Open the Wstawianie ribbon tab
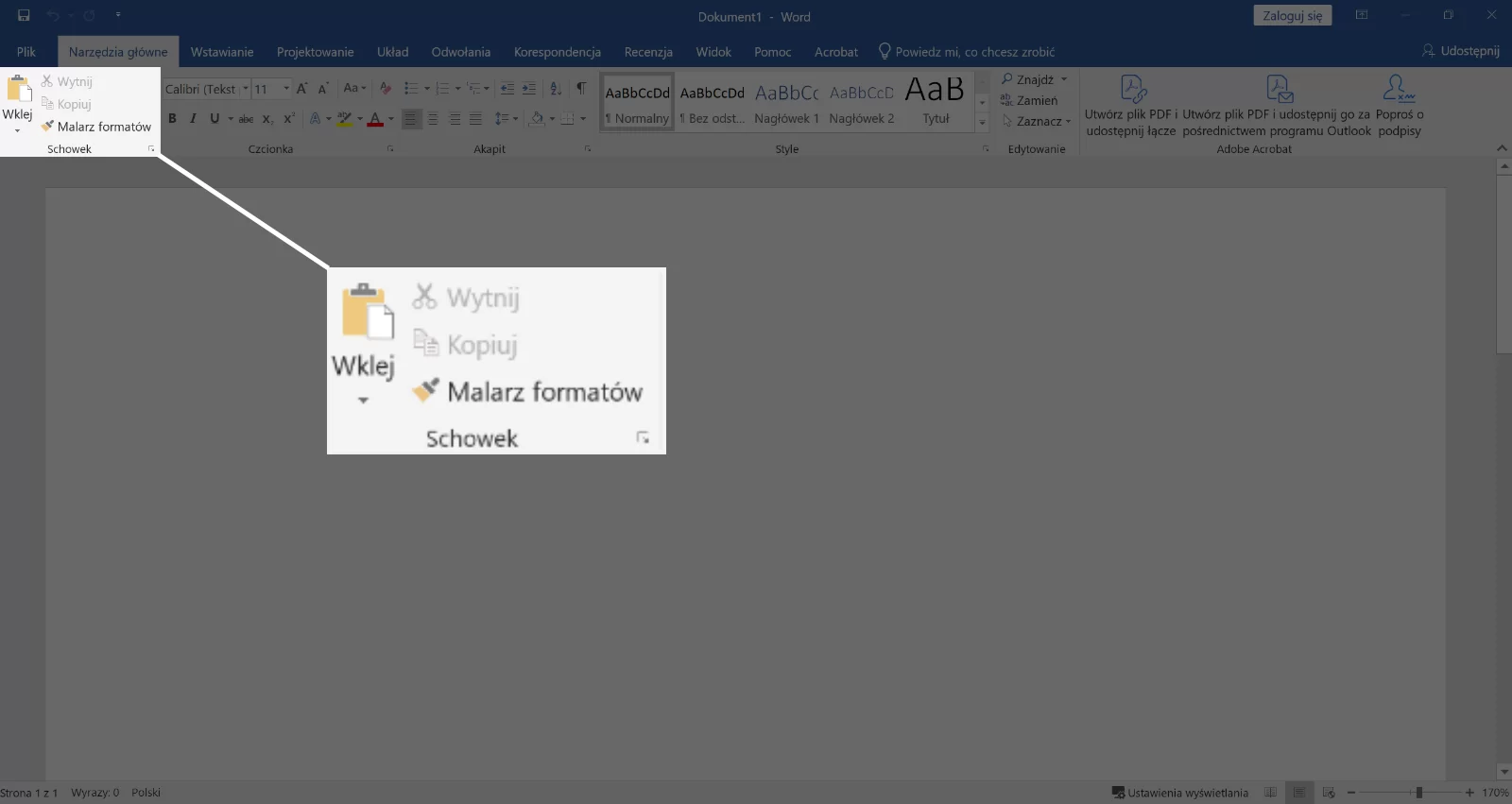 (222, 52)
